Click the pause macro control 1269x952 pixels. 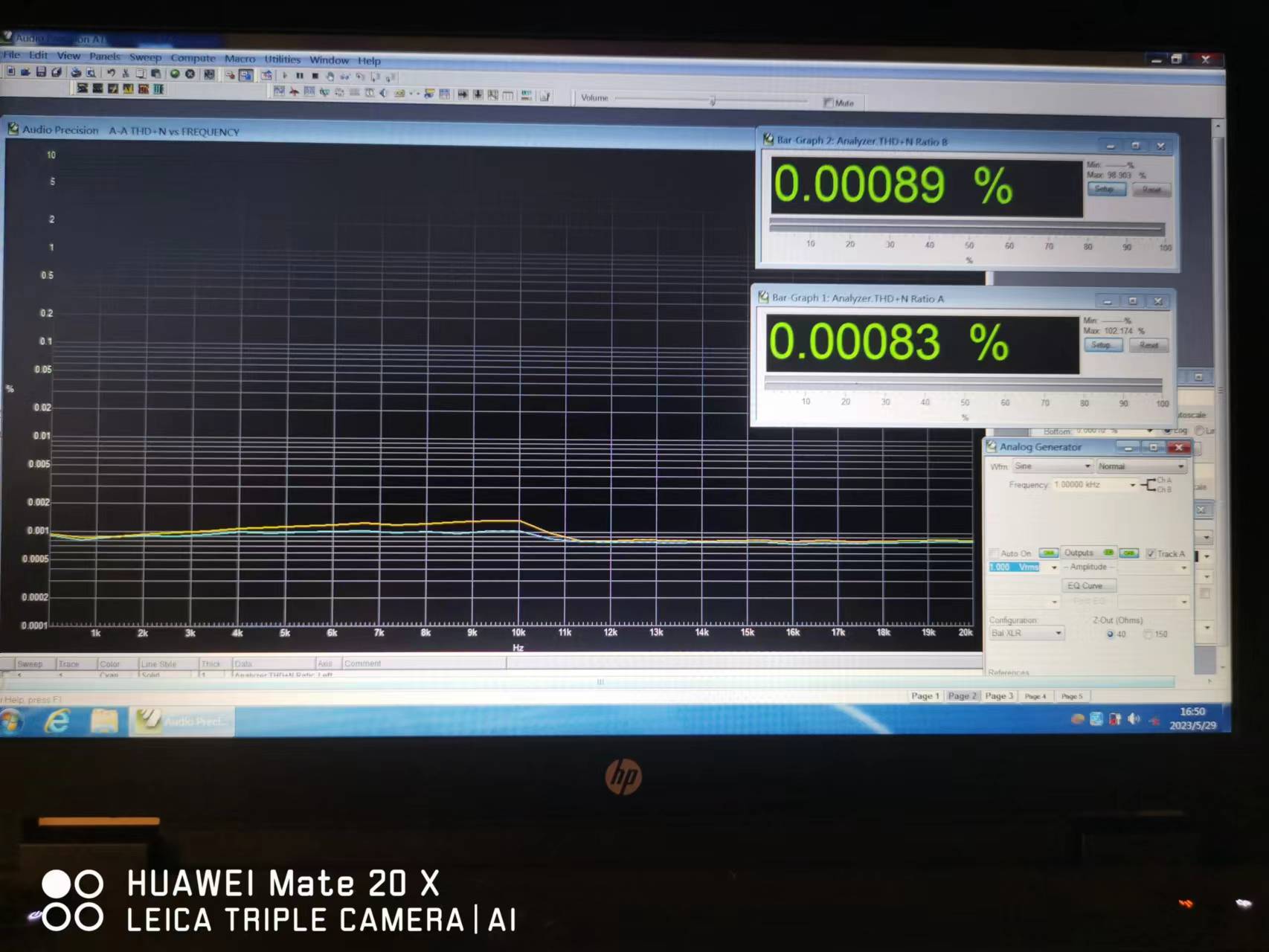coord(300,75)
